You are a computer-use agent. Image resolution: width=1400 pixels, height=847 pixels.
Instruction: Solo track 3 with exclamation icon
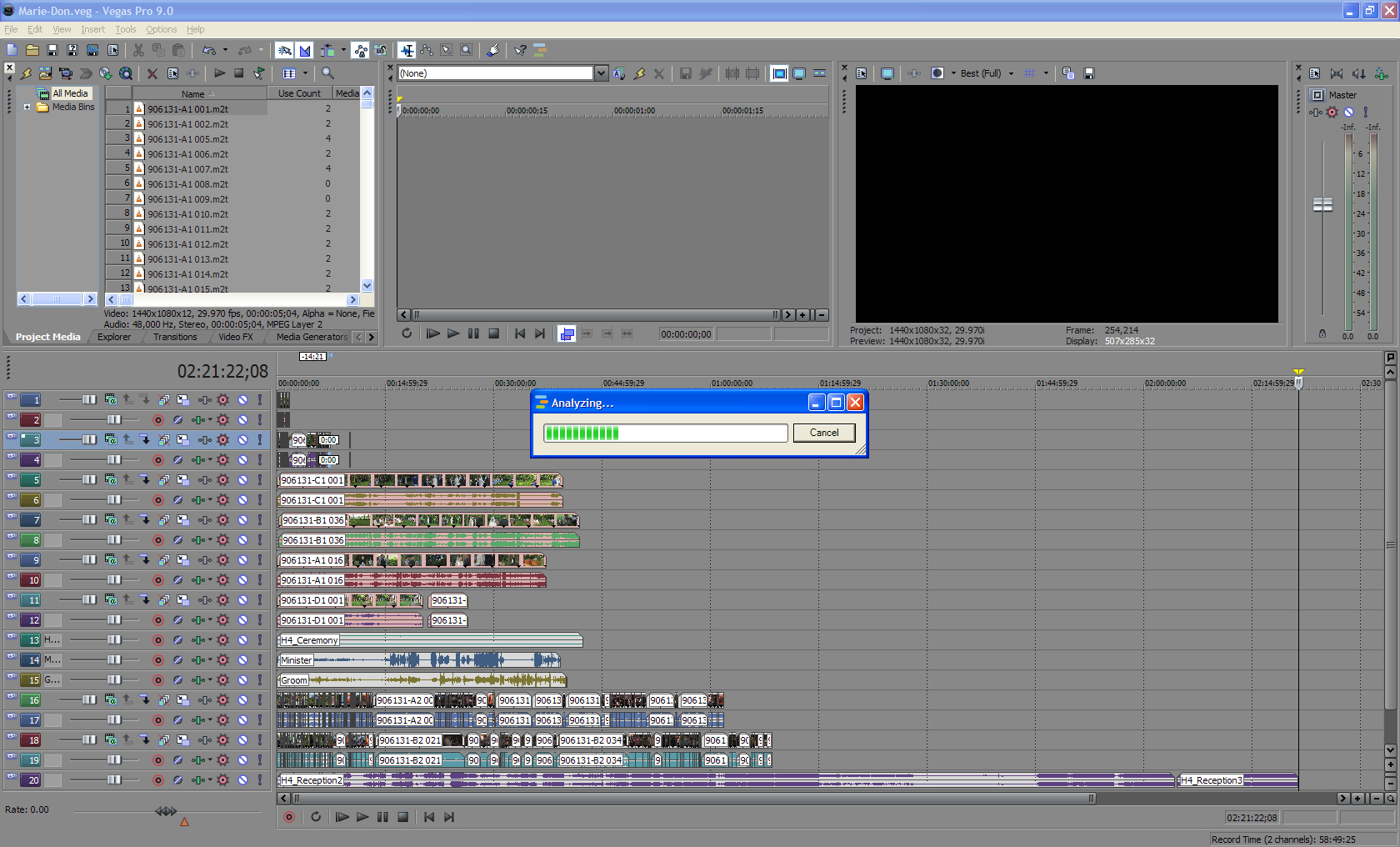tap(260, 440)
